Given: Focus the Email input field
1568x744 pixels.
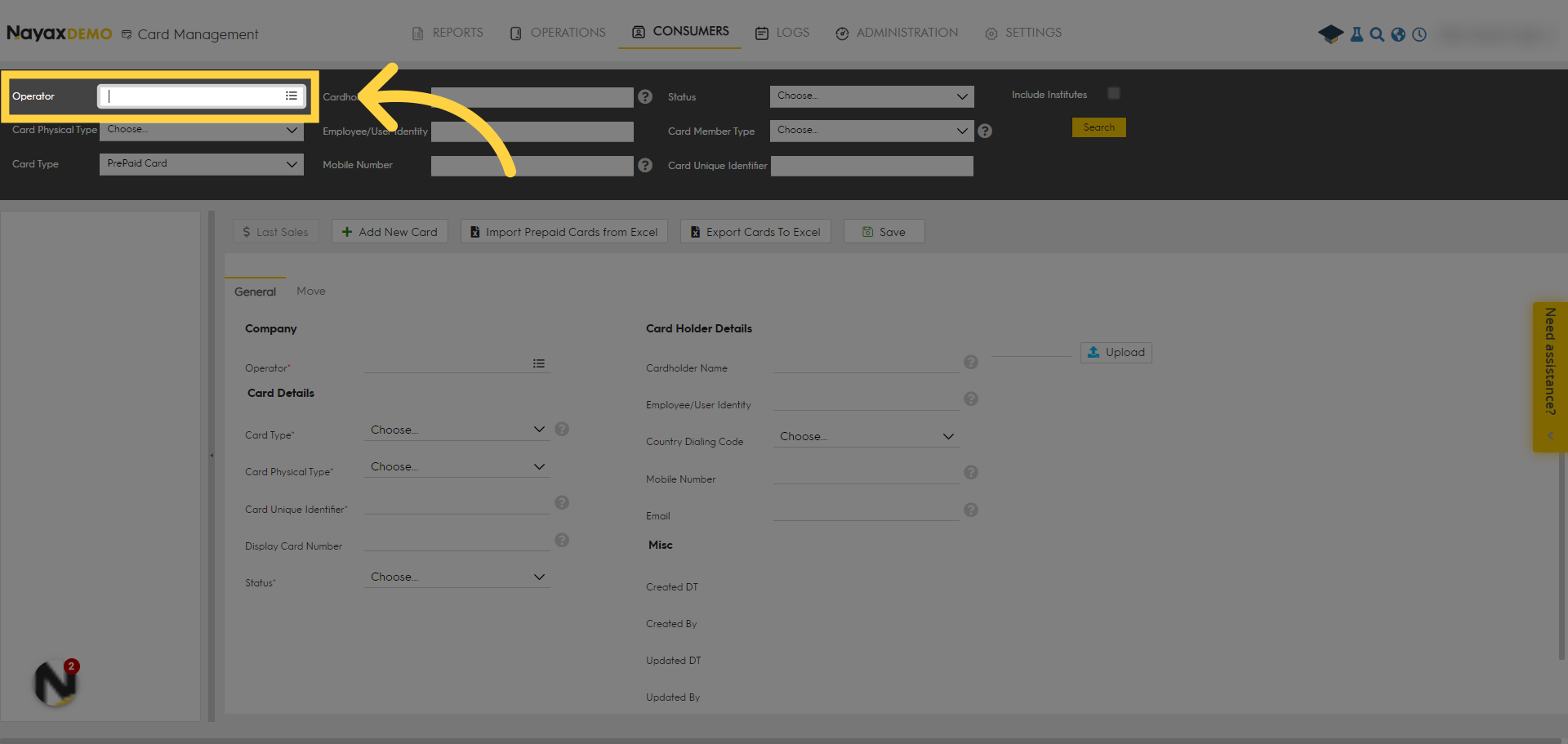Looking at the screenshot, I should 866,511.
